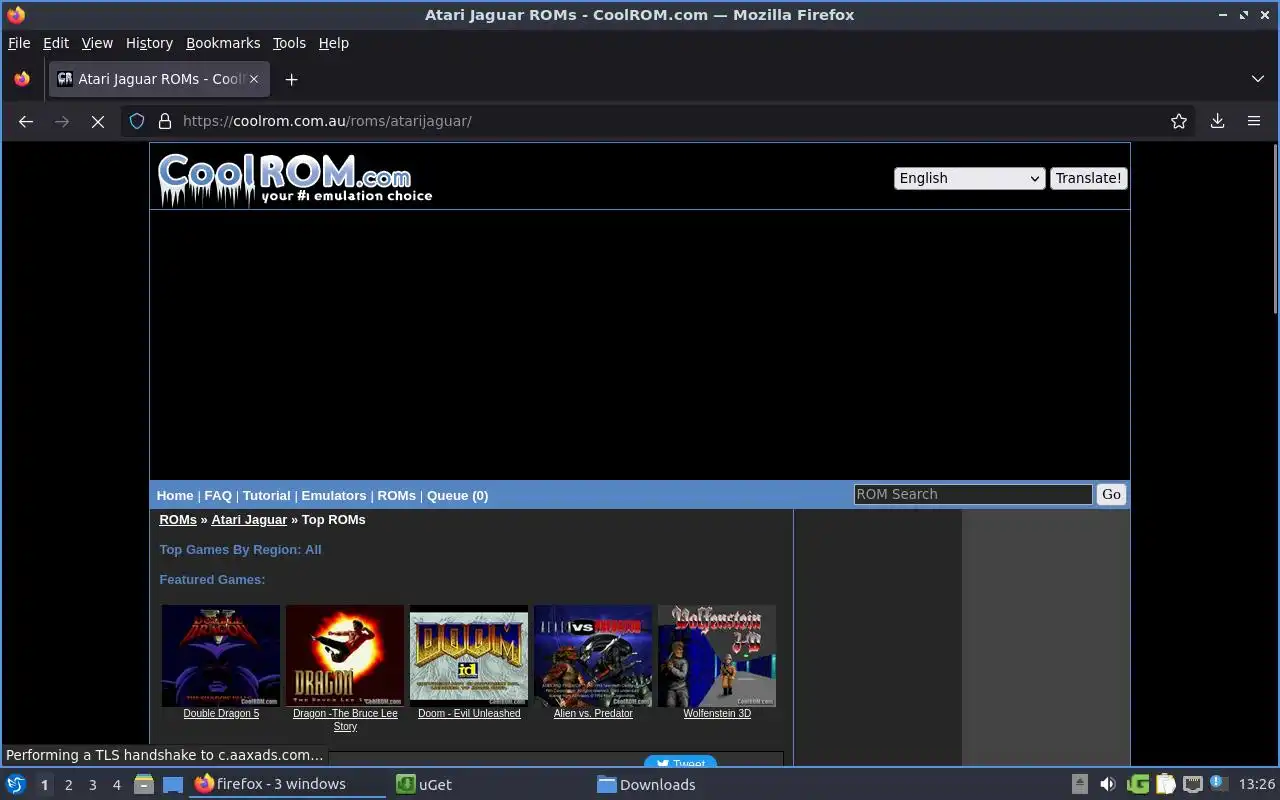The height and width of the screenshot is (800, 1280).
Task: Click the Translate! button
Action: click(x=1089, y=178)
